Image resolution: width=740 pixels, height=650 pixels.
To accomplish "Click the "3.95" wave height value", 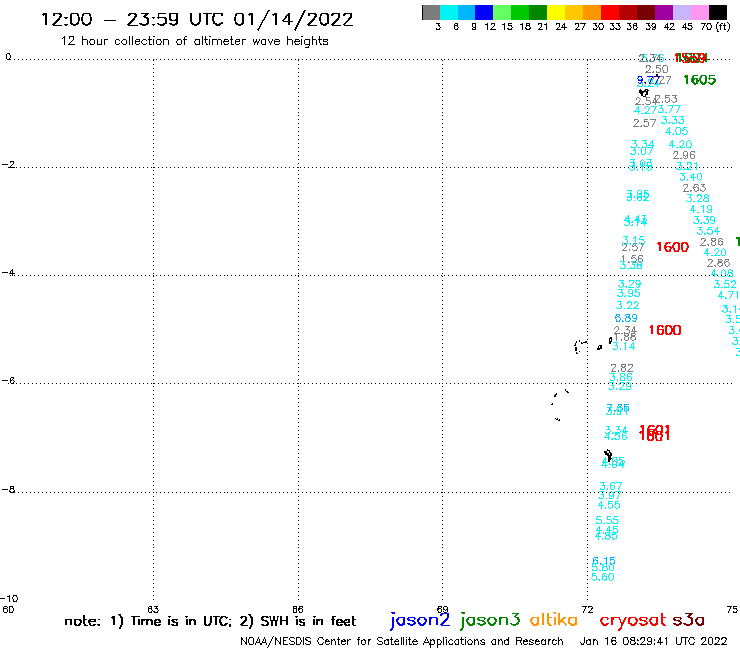I will tap(629, 294).
